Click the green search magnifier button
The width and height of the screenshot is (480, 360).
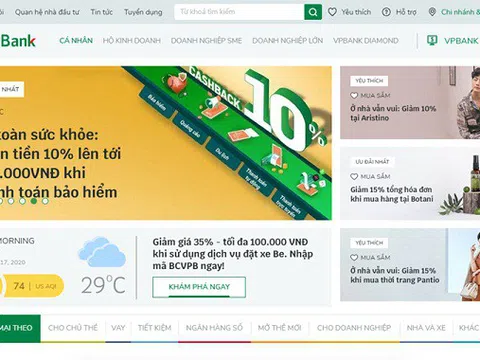(x=313, y=12)
